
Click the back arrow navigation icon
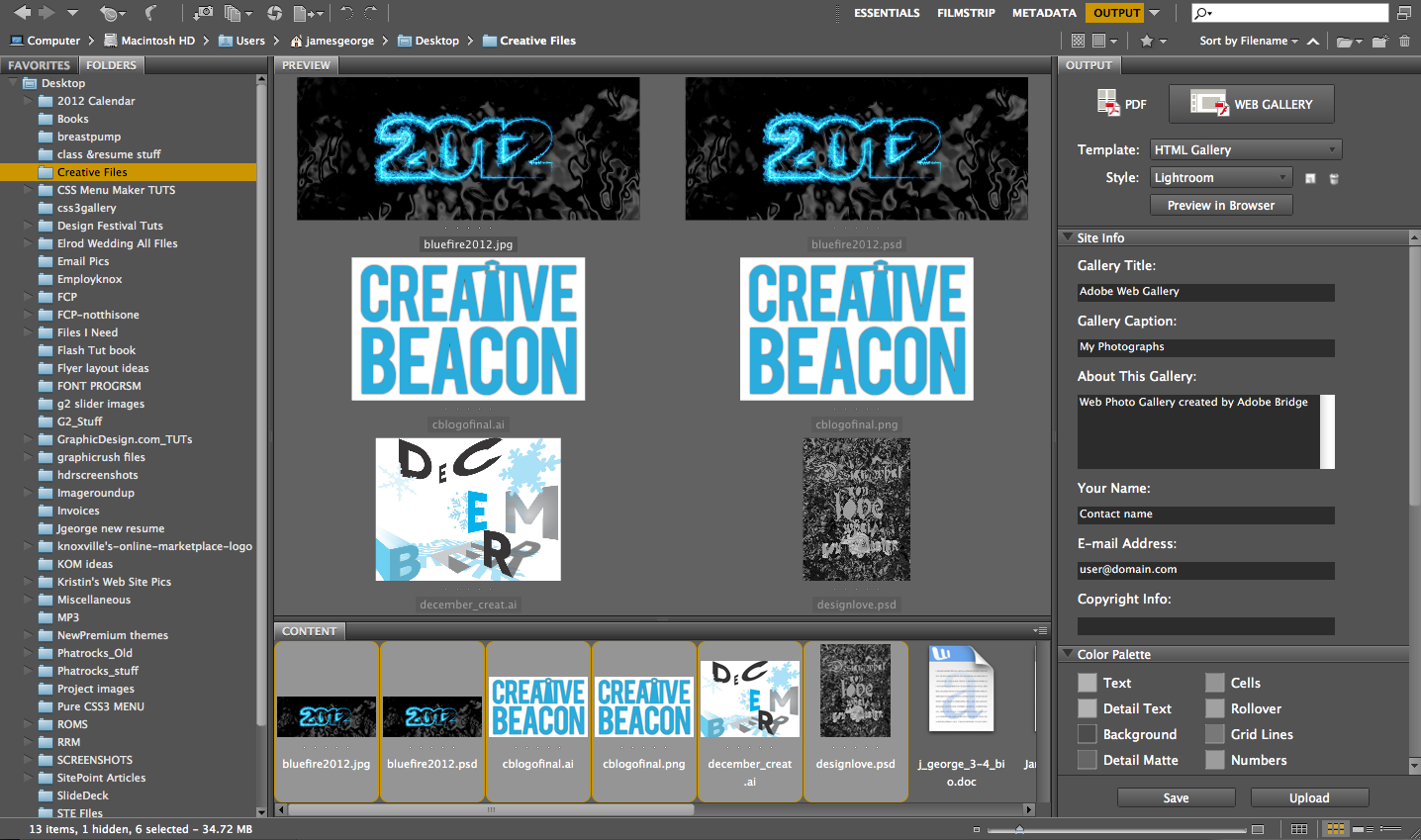click(x=22, y=13)
